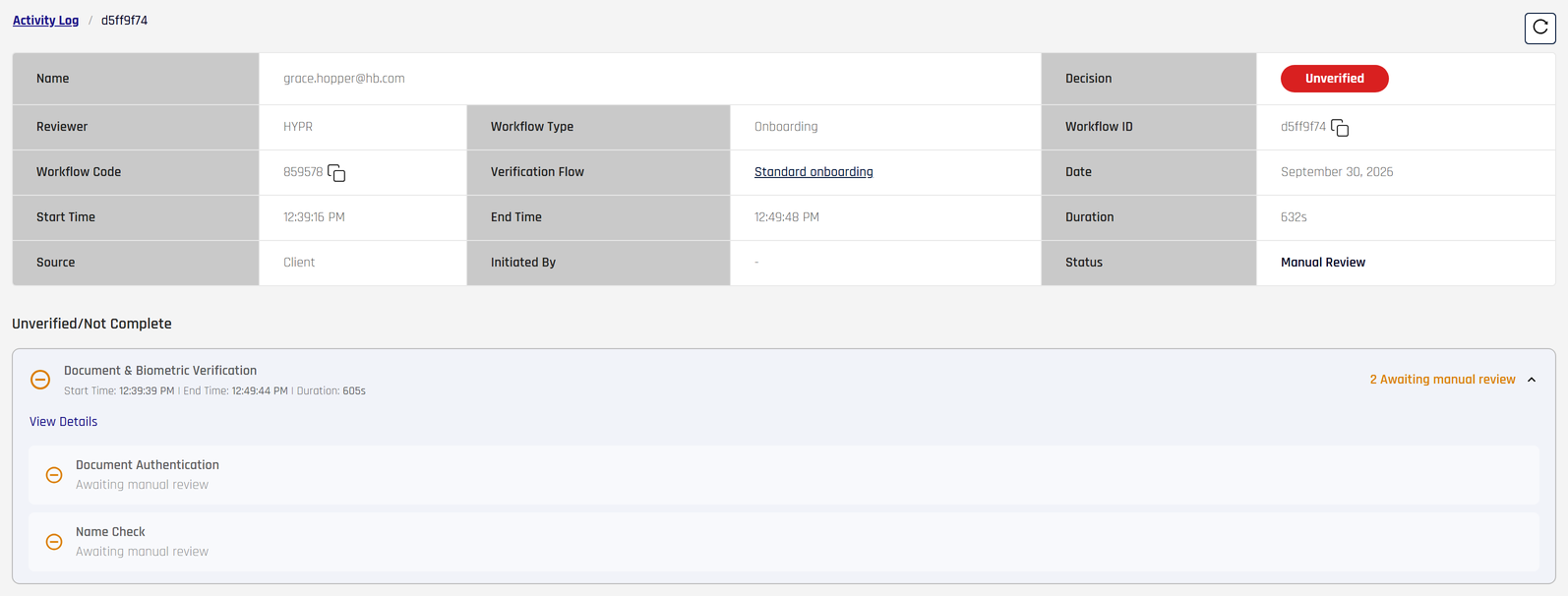Click the breadcrumb text d5ff9f74
Viewport: 1568px width, 596px height.
click(x=124, y=21)
